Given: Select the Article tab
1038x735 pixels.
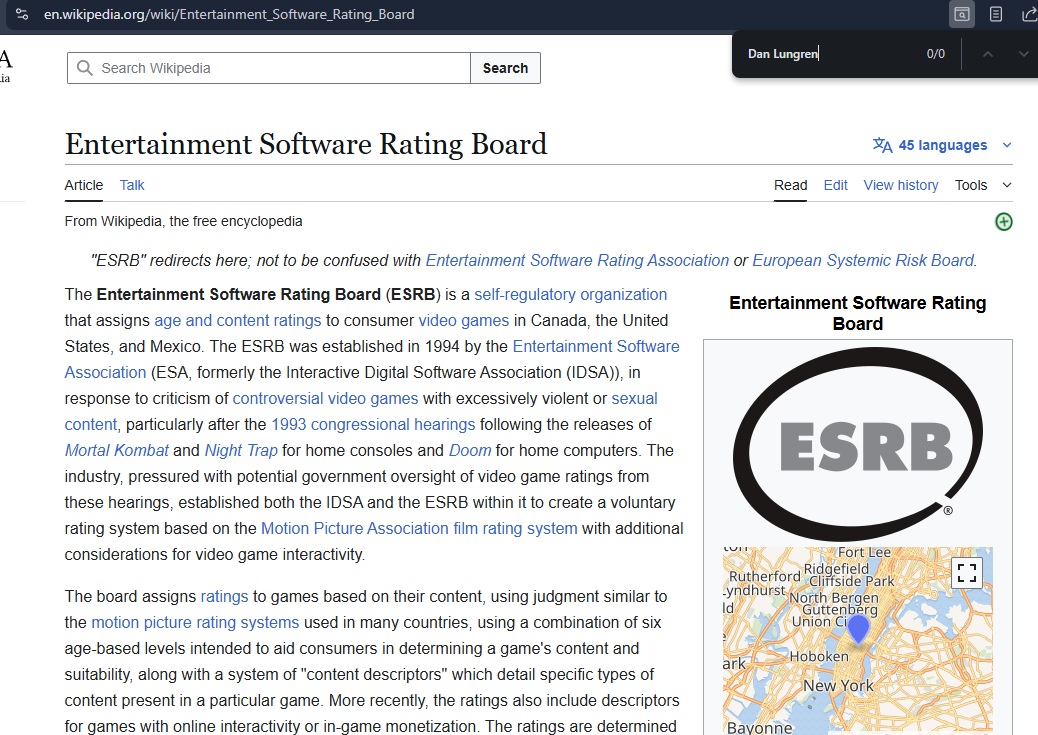Looking at the screenshot, I should click(x=83, y=185).
